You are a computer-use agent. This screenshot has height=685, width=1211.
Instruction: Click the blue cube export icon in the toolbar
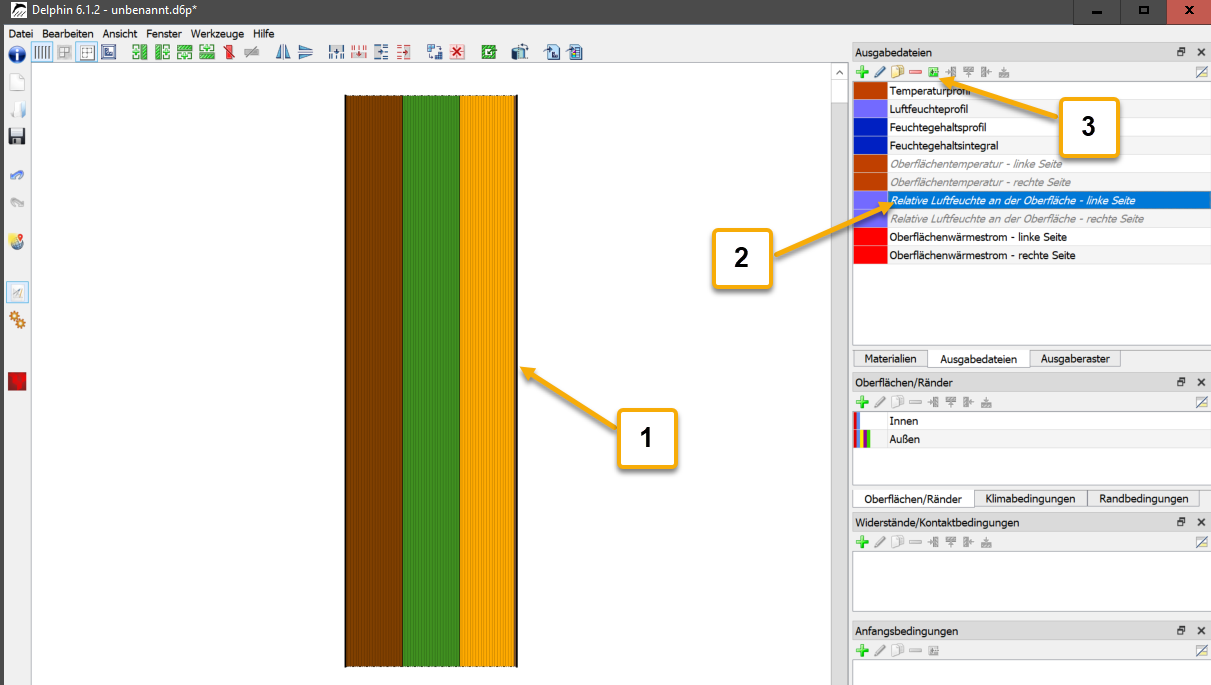pos(519,52)
